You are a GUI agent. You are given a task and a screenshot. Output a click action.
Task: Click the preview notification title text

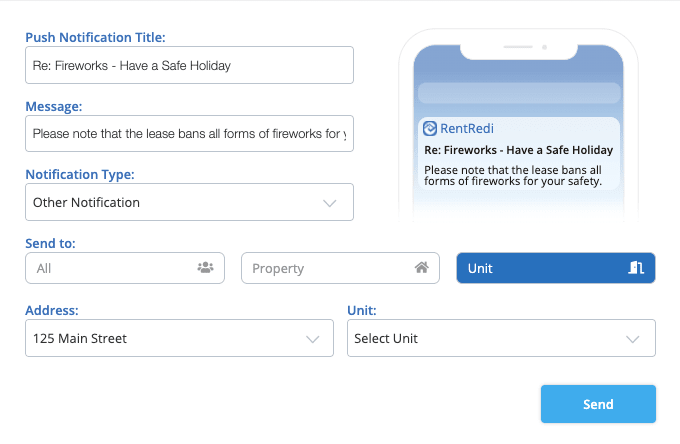tap(518, 150)
